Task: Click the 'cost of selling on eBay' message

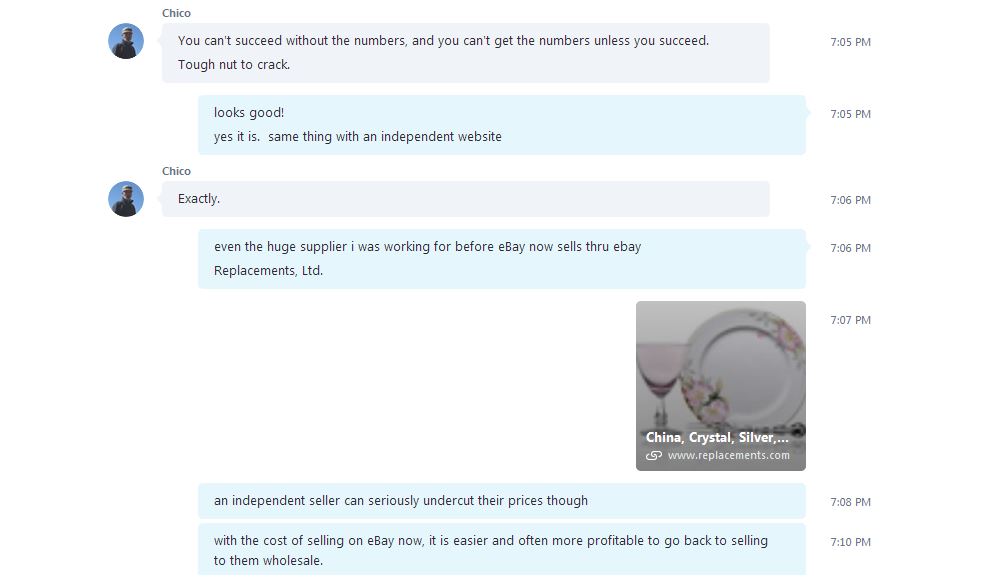Action: (x=502, y=549)
